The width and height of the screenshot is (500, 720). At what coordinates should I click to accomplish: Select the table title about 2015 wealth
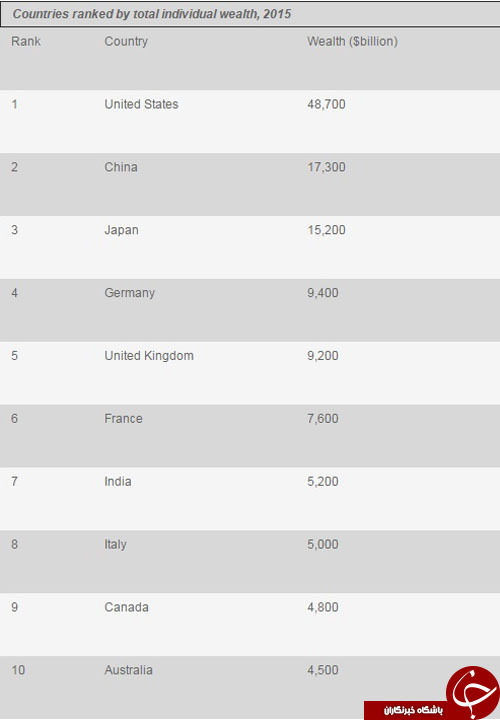[x=152, y=14]
